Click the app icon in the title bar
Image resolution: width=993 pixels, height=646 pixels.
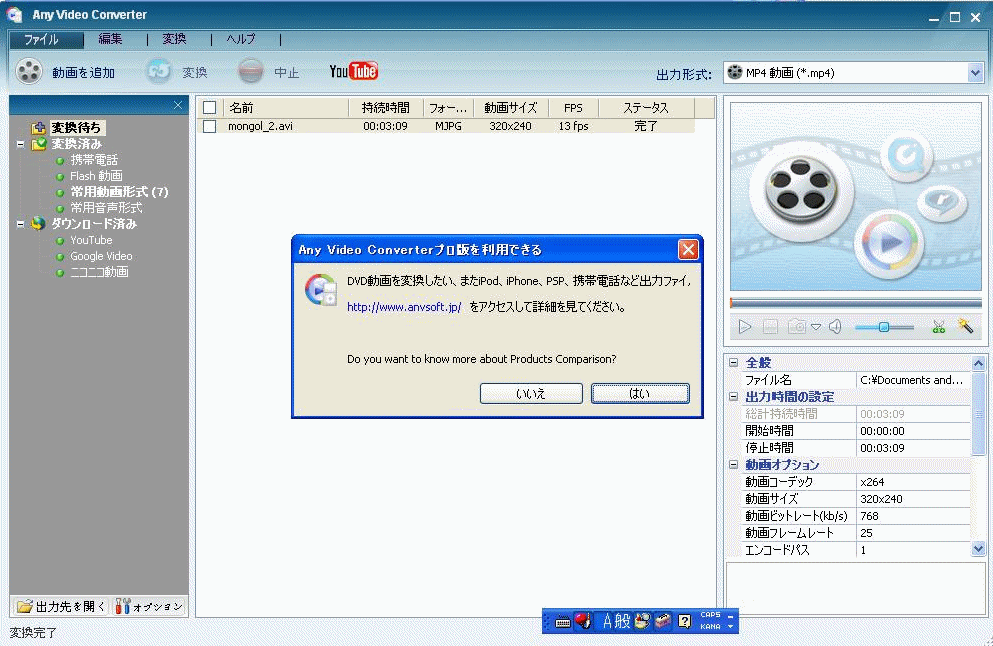tap(15, 15)
